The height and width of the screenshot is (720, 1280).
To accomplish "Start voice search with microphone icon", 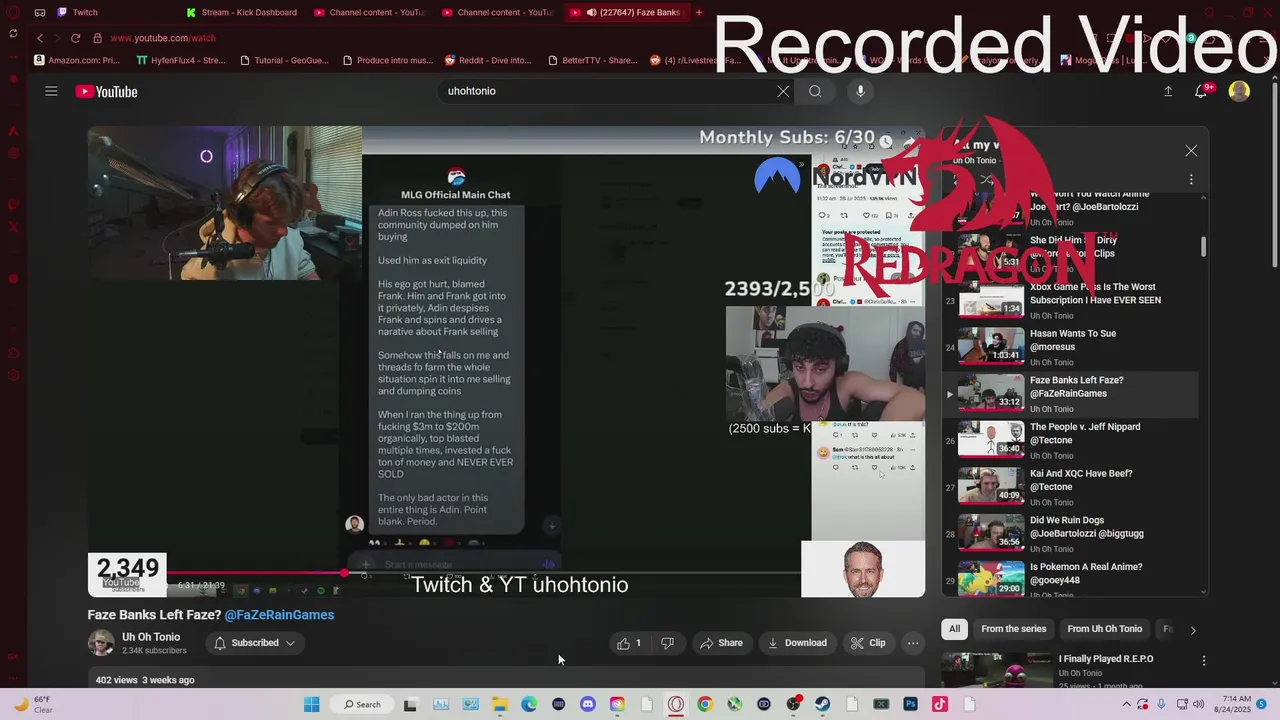I will tap(860, 91).
